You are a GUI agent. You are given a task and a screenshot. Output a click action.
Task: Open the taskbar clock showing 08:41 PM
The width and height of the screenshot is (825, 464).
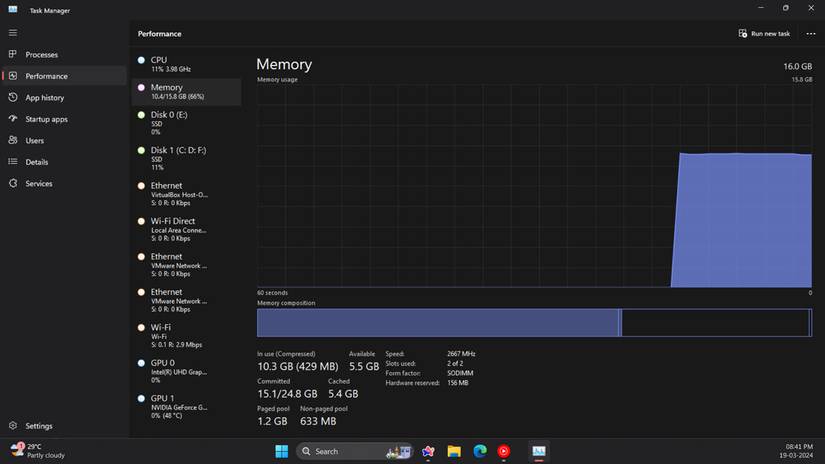pyautogui.click(x=797, y=451)
